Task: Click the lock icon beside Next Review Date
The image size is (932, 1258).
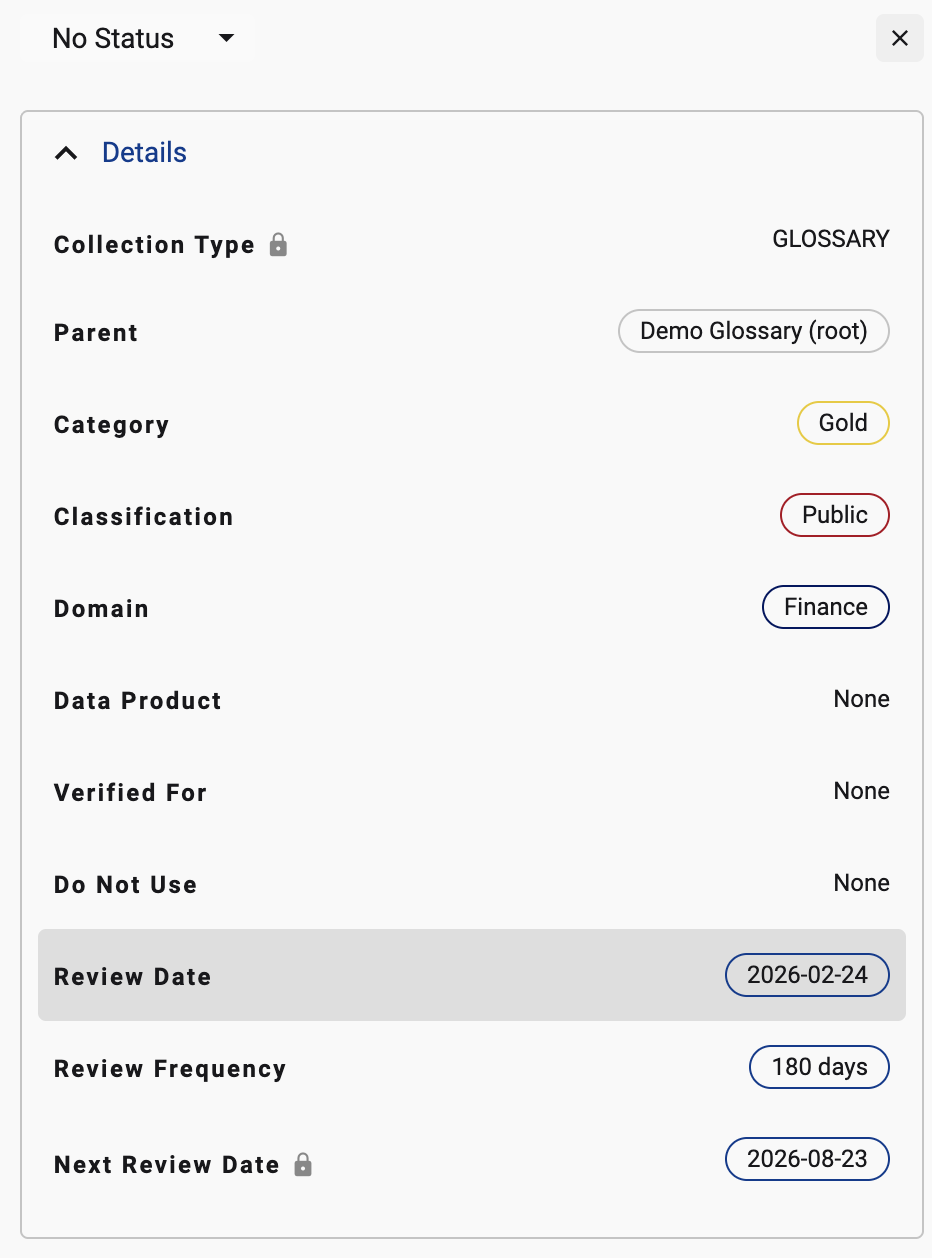Action: (x=303, y=1165)
